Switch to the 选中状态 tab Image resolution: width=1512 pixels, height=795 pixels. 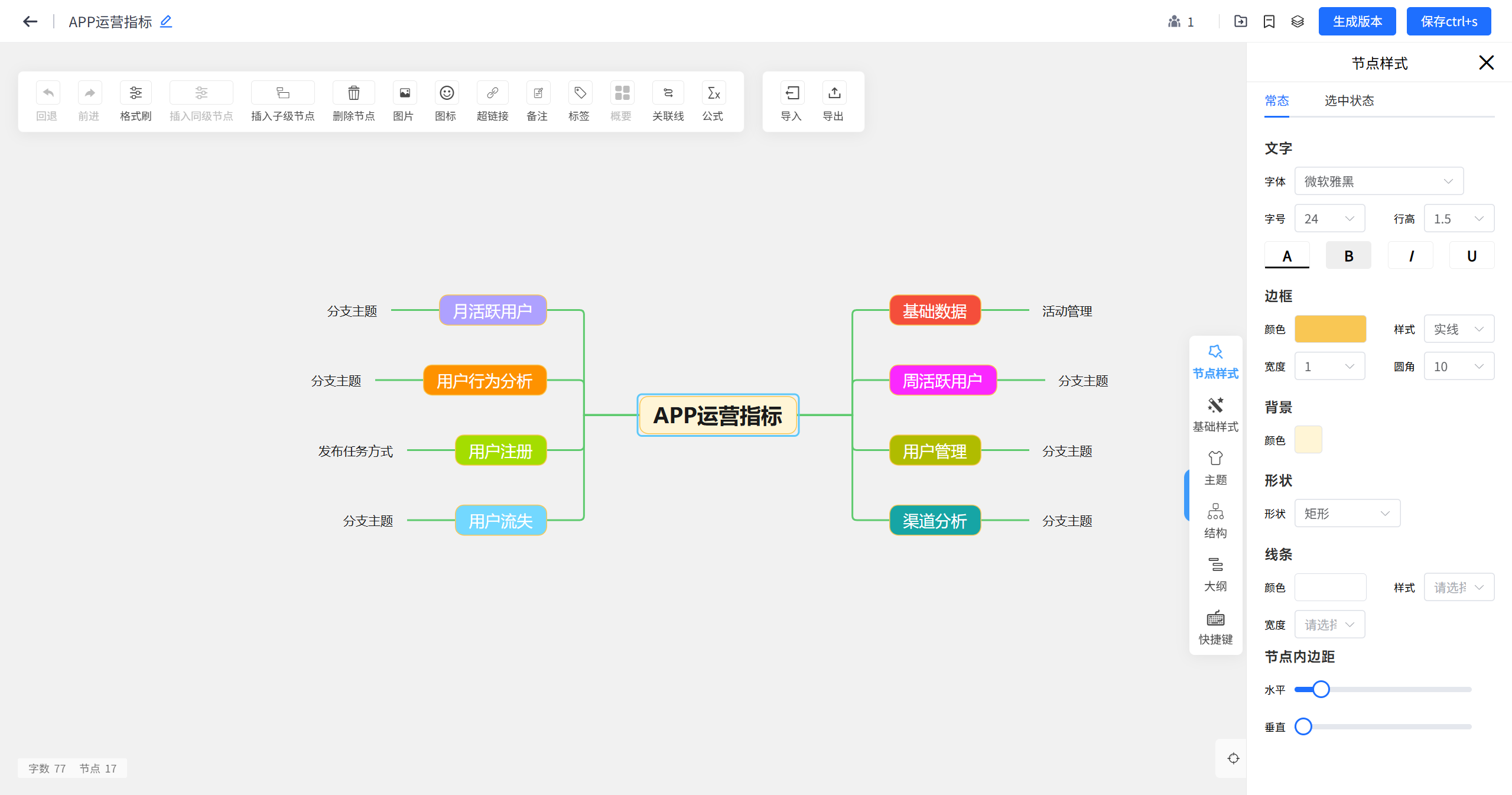coord(1349,100)
